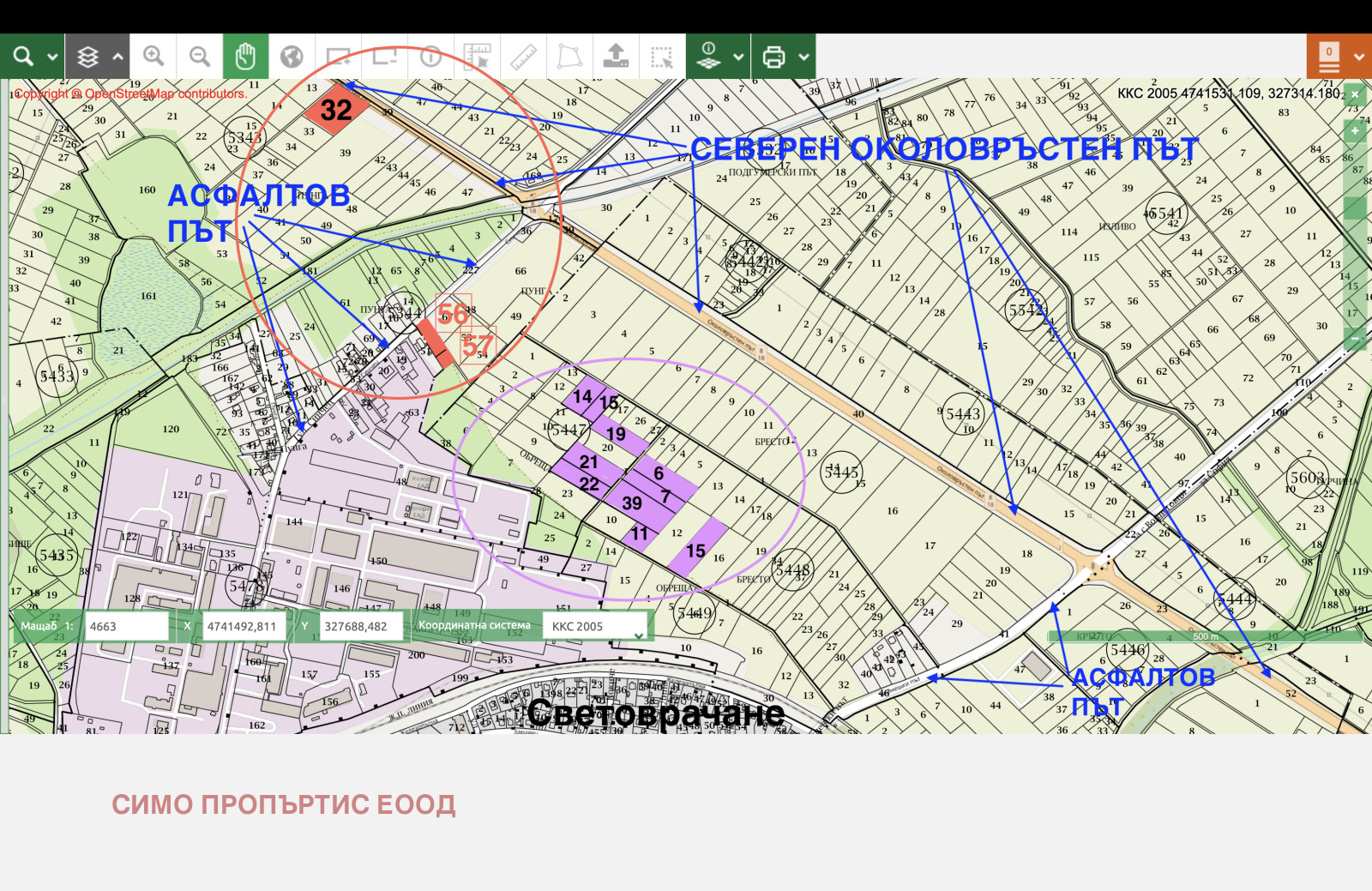
Task: Expand the print options dropdown arrow
Action: click(803, 57)
